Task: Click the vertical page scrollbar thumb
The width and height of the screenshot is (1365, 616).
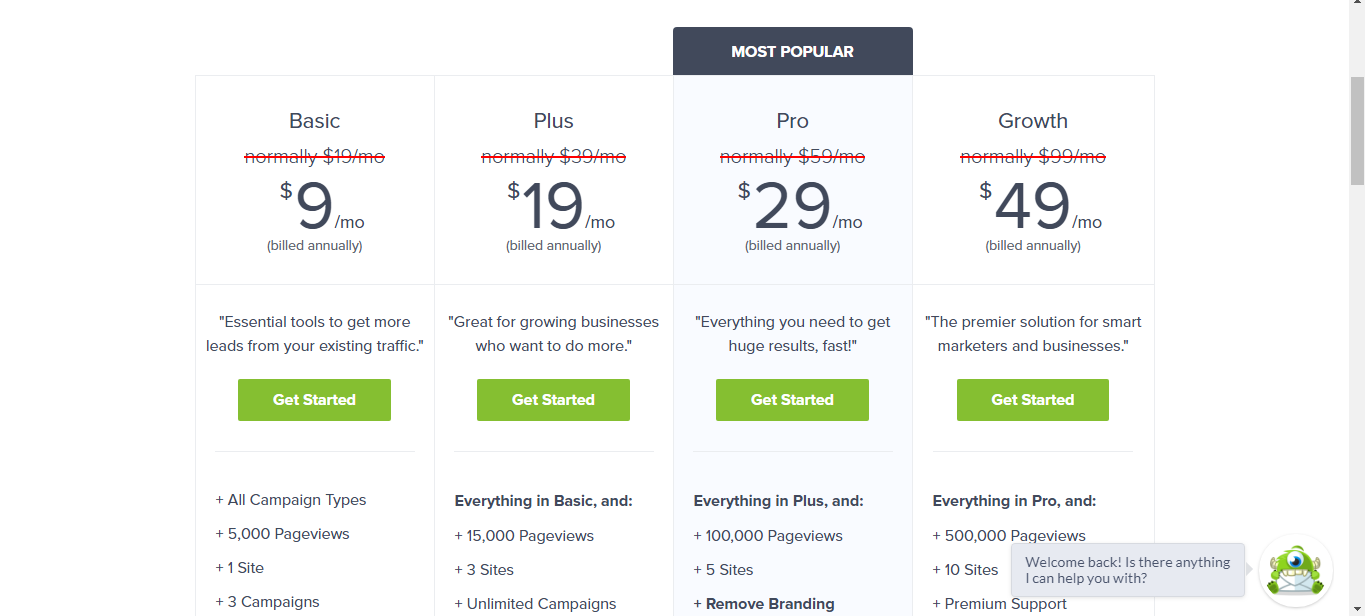Action: [x=1357, y=130]
